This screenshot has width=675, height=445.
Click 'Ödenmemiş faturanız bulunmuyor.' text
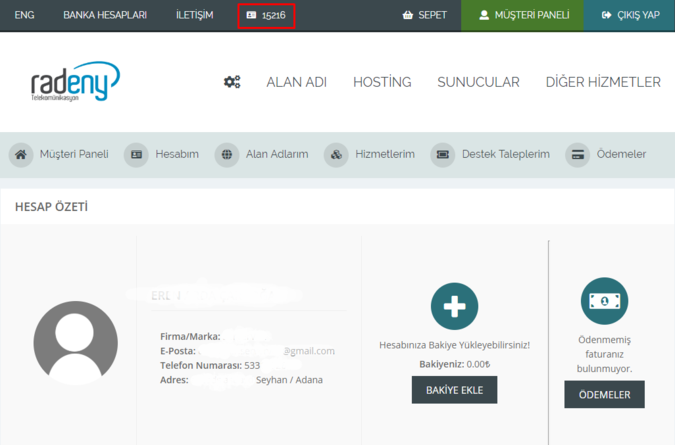tap(604, 354)
